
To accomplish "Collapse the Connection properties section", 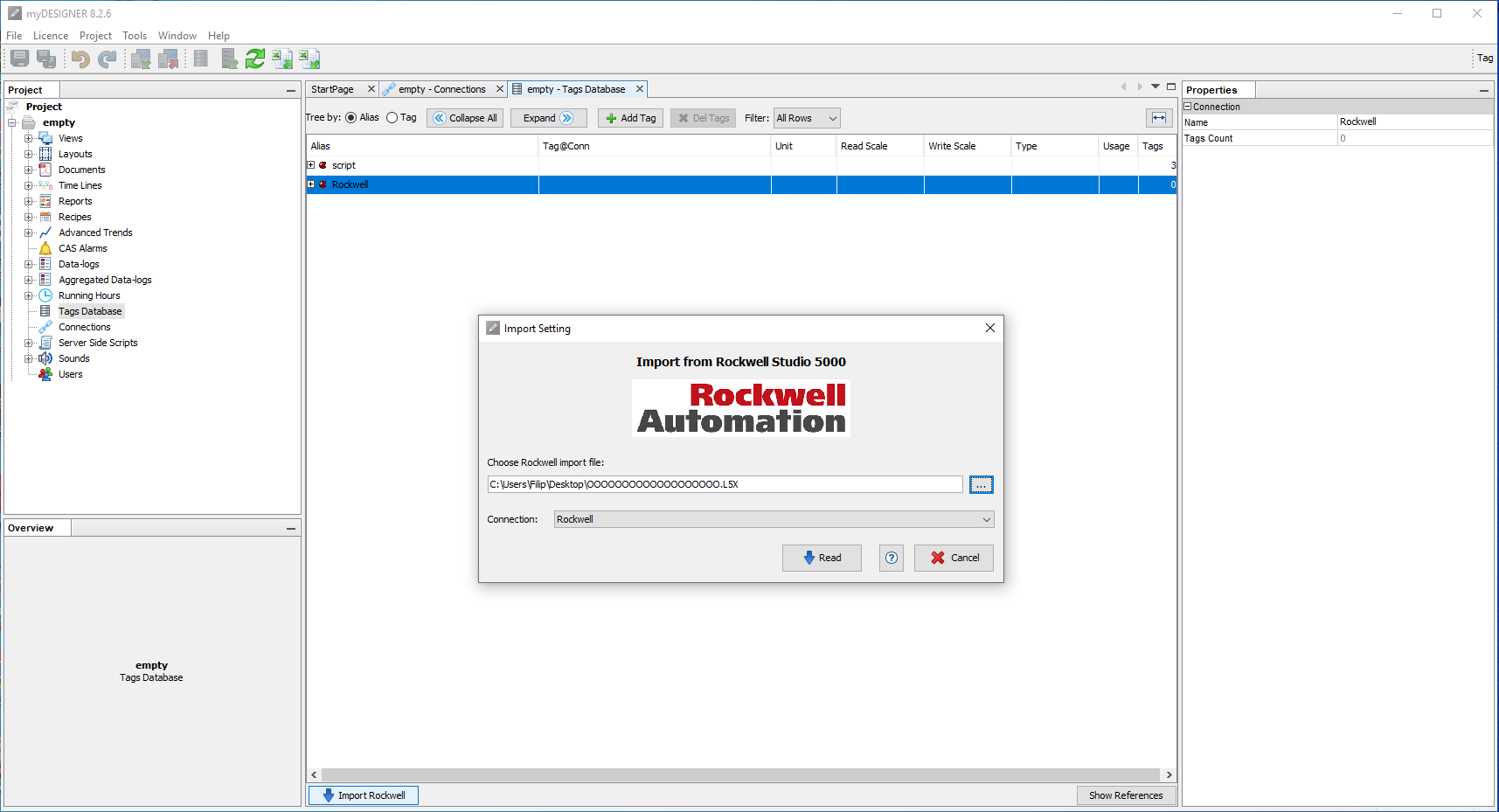I will 1188,107.
